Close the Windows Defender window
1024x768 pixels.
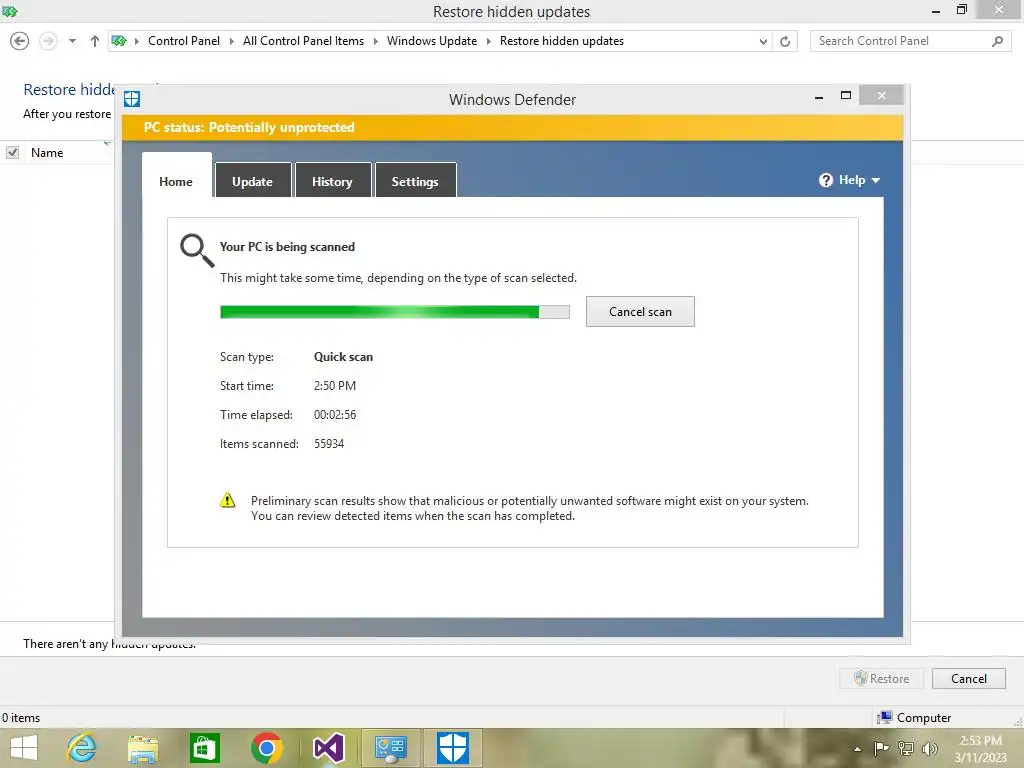click(882, 95)
